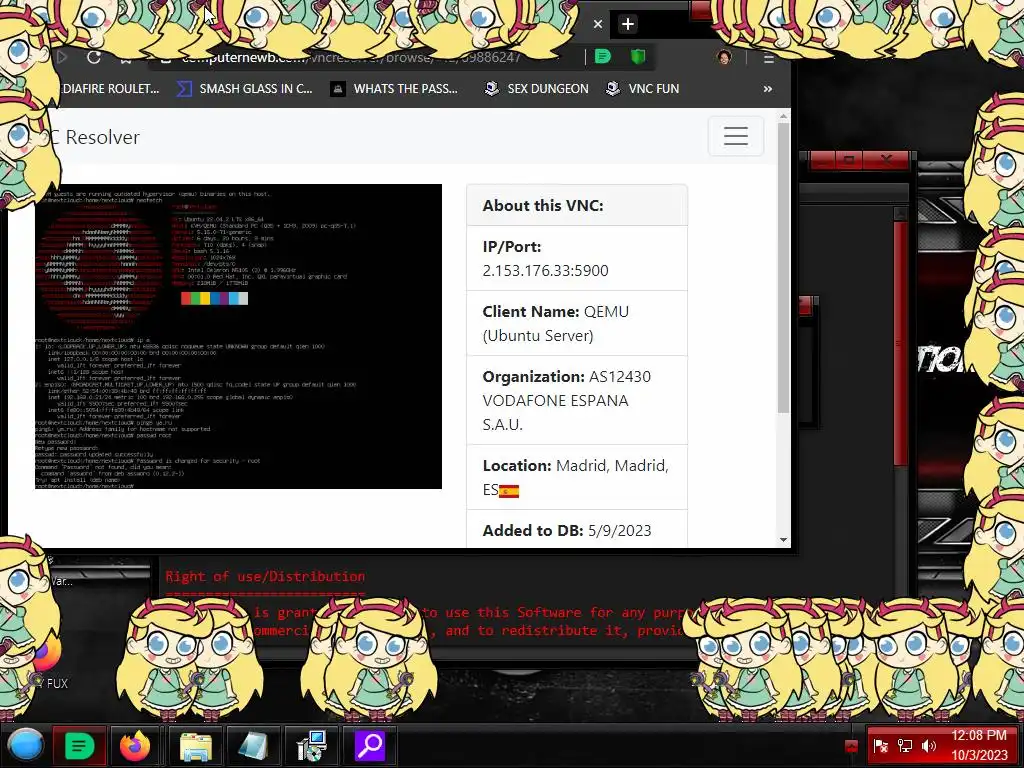The height and width of the screenshot is (768, 1024).
Task: Open the green shield extension in toolbar
Action: point(638,57)
